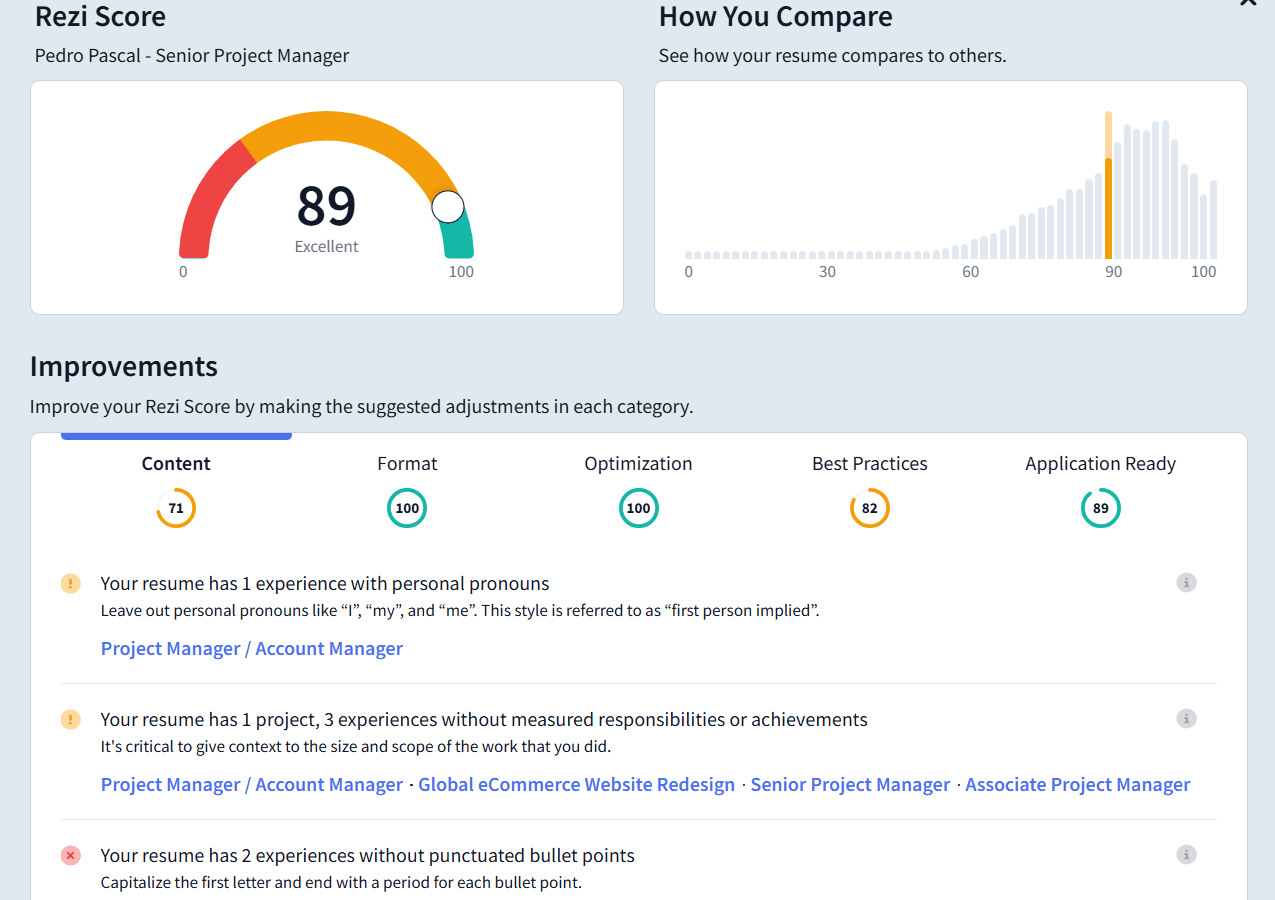Click the highlighted orange bar in comparison chart
Screen dimensions: 1275x900
tap(1108, 185)
